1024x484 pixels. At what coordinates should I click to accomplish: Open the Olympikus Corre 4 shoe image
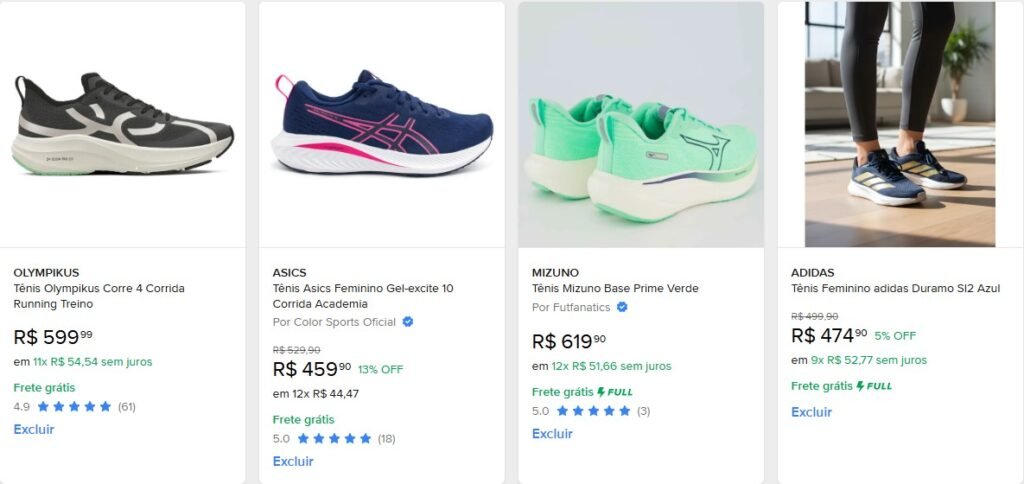tap(122, 124)
